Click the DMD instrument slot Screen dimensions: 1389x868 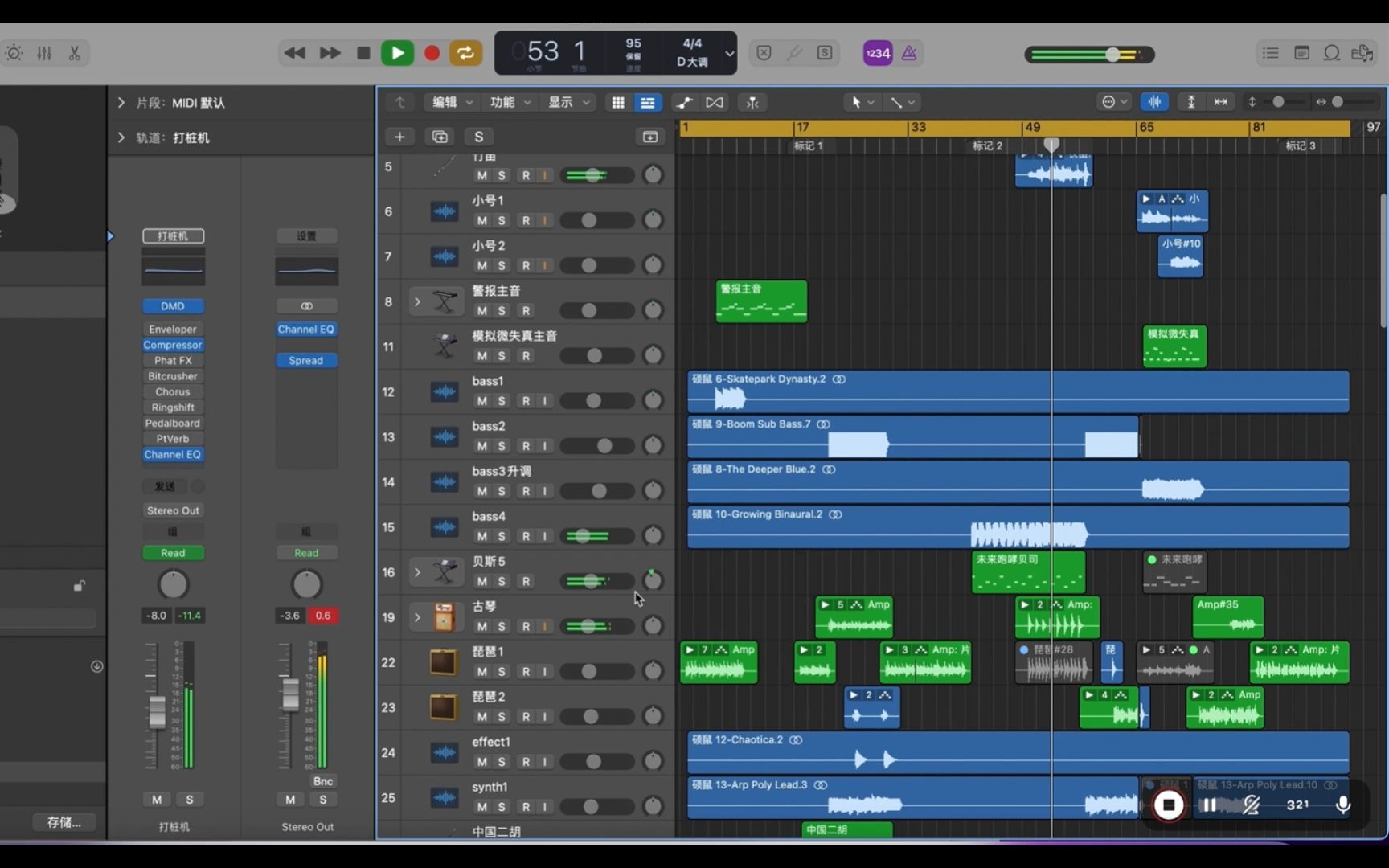point(173,306)
